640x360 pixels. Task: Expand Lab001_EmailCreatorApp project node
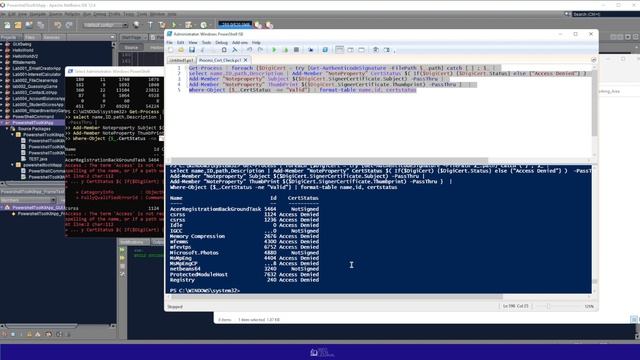(2, 68)
